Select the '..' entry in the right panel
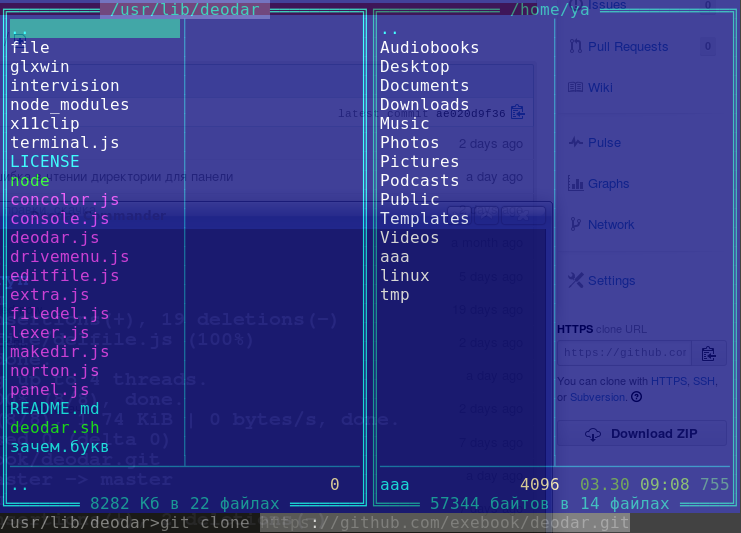The width and height of the screenshot is (741, 533). click(390, 29)
